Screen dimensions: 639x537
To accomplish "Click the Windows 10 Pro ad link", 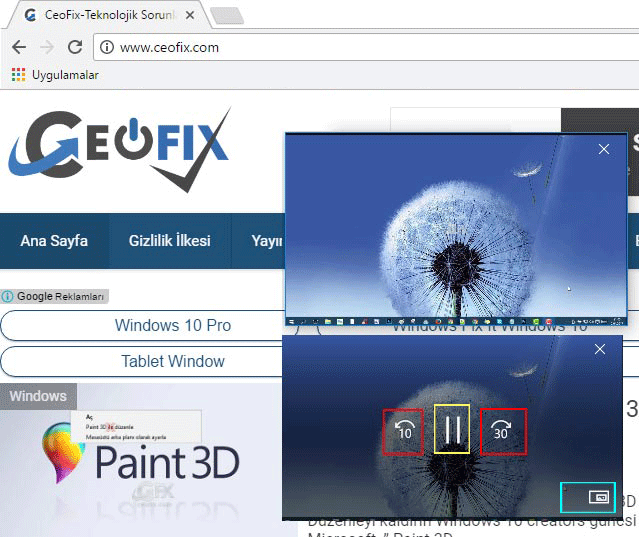I will tap(173, 325).
